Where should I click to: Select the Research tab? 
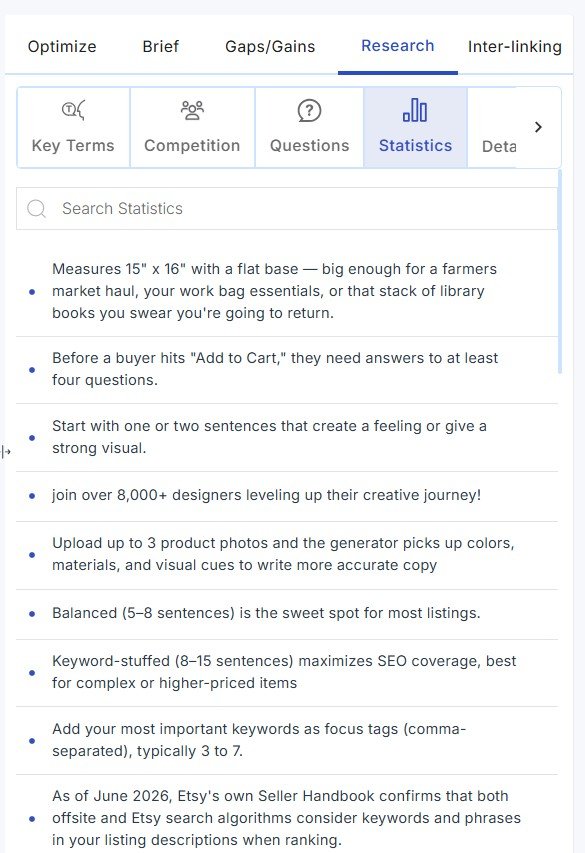(x=398, y=46)
